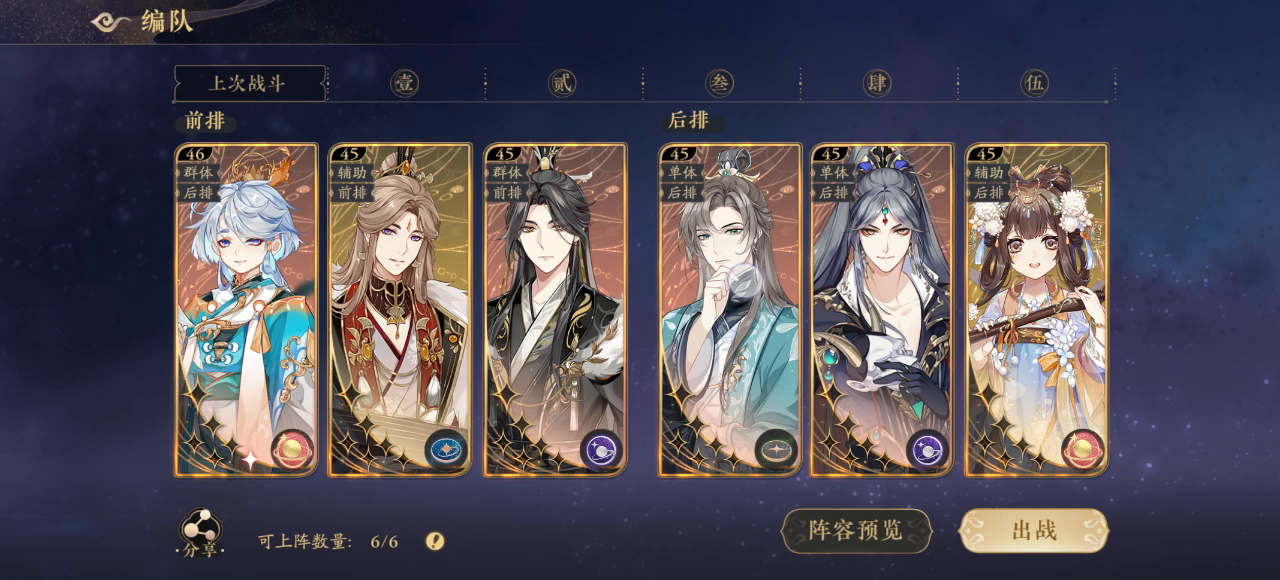The image size is (1280, 580).
Task: Tap the purple planet badge on the teacup-holding character card
Action: 928,450
